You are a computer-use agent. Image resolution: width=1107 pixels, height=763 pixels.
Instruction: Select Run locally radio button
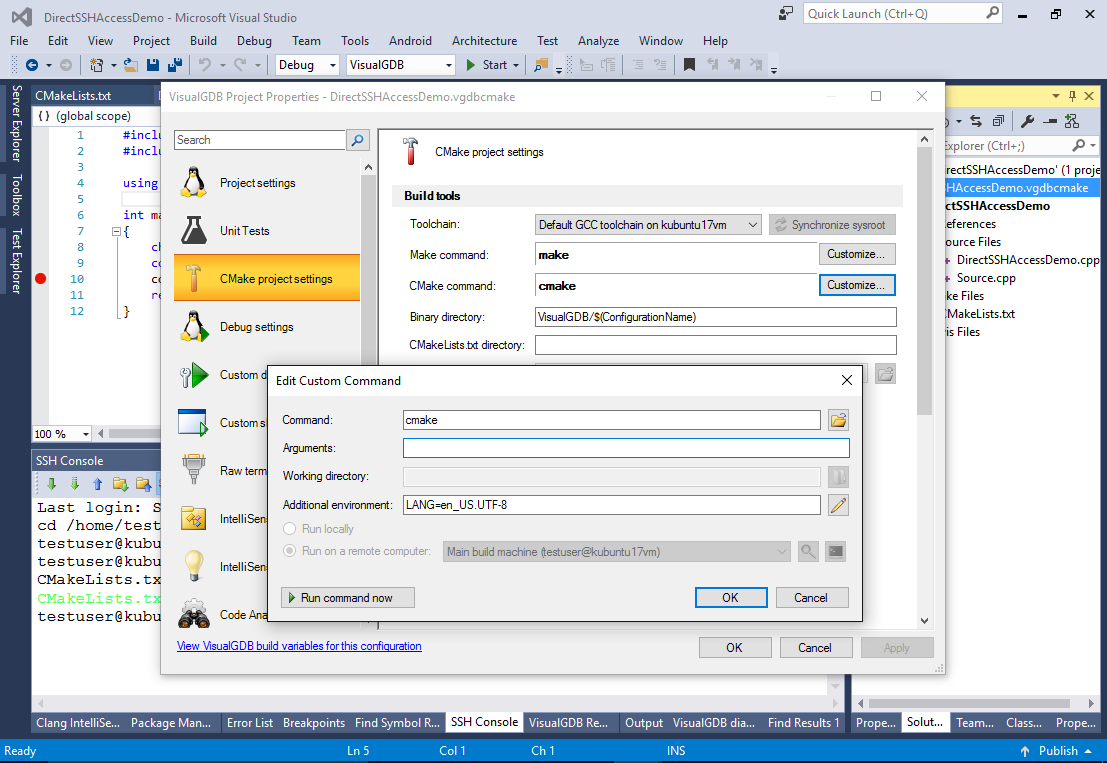pyautogui.click(x=289, y=529)
